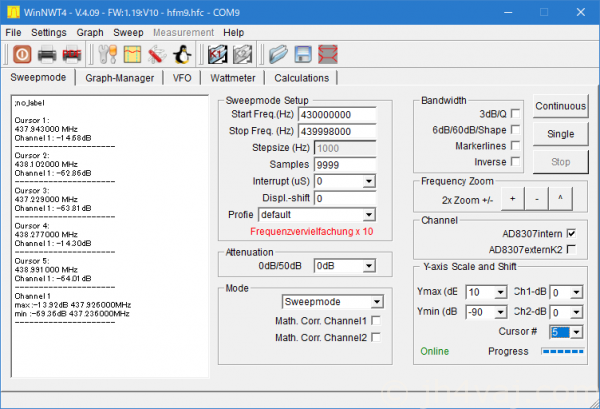The height and width of the screenshot is (409, 600).
Task: Open the Profile default dropdown
Action: pos(368,215)
